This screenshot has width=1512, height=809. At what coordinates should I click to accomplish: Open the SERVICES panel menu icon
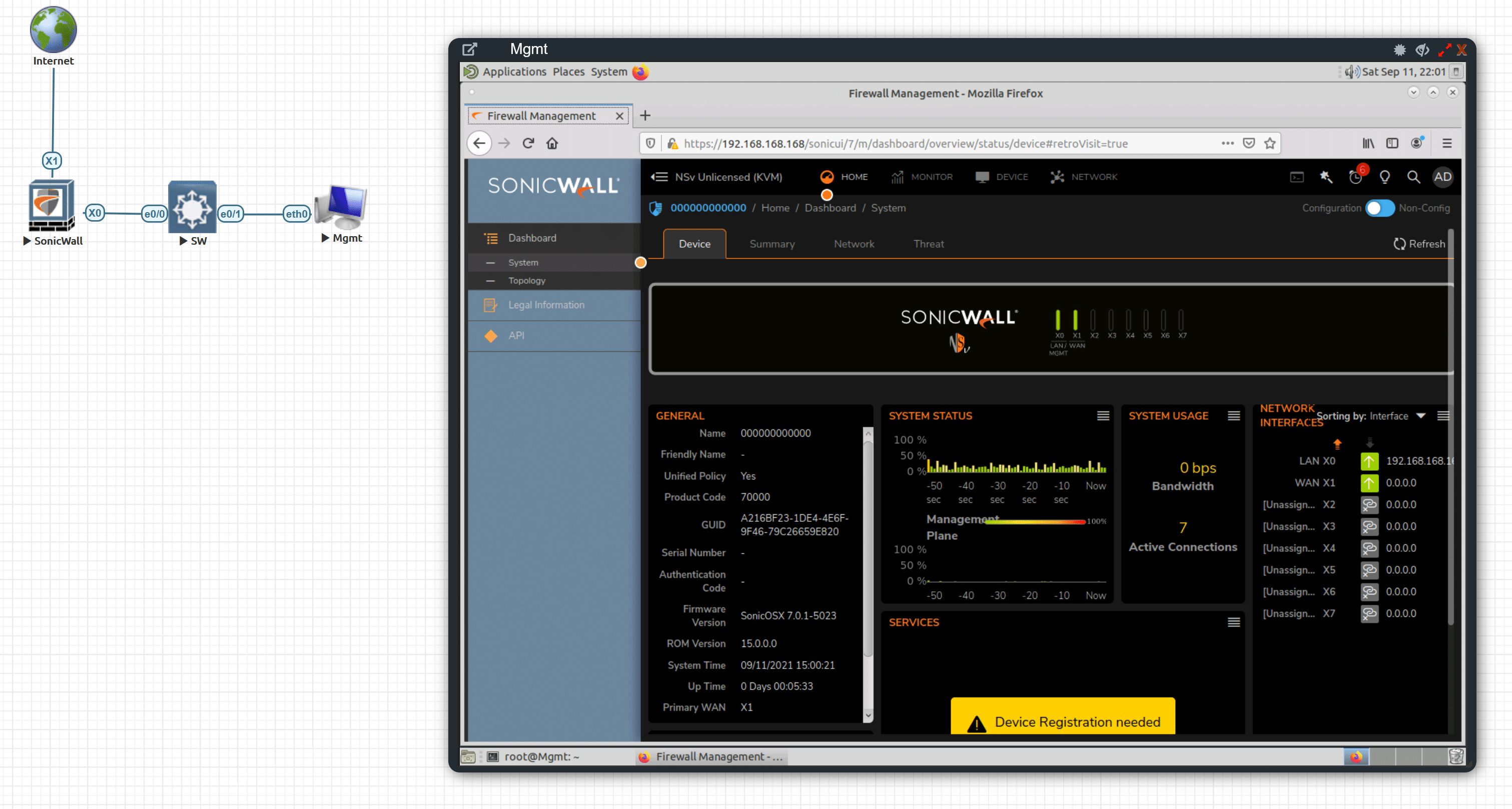tap(1233, 622)
